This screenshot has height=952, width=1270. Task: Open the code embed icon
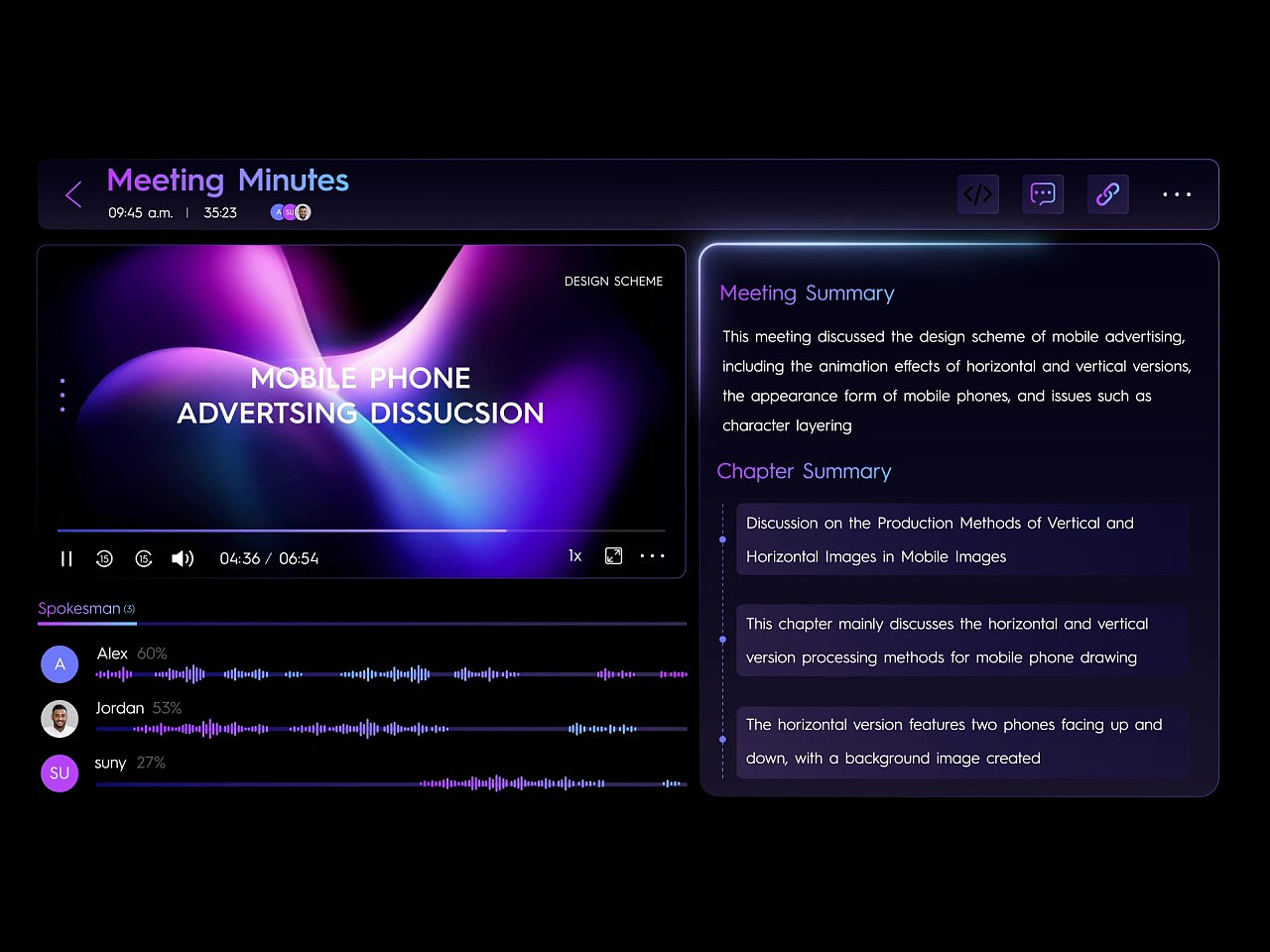coord(977,194)
